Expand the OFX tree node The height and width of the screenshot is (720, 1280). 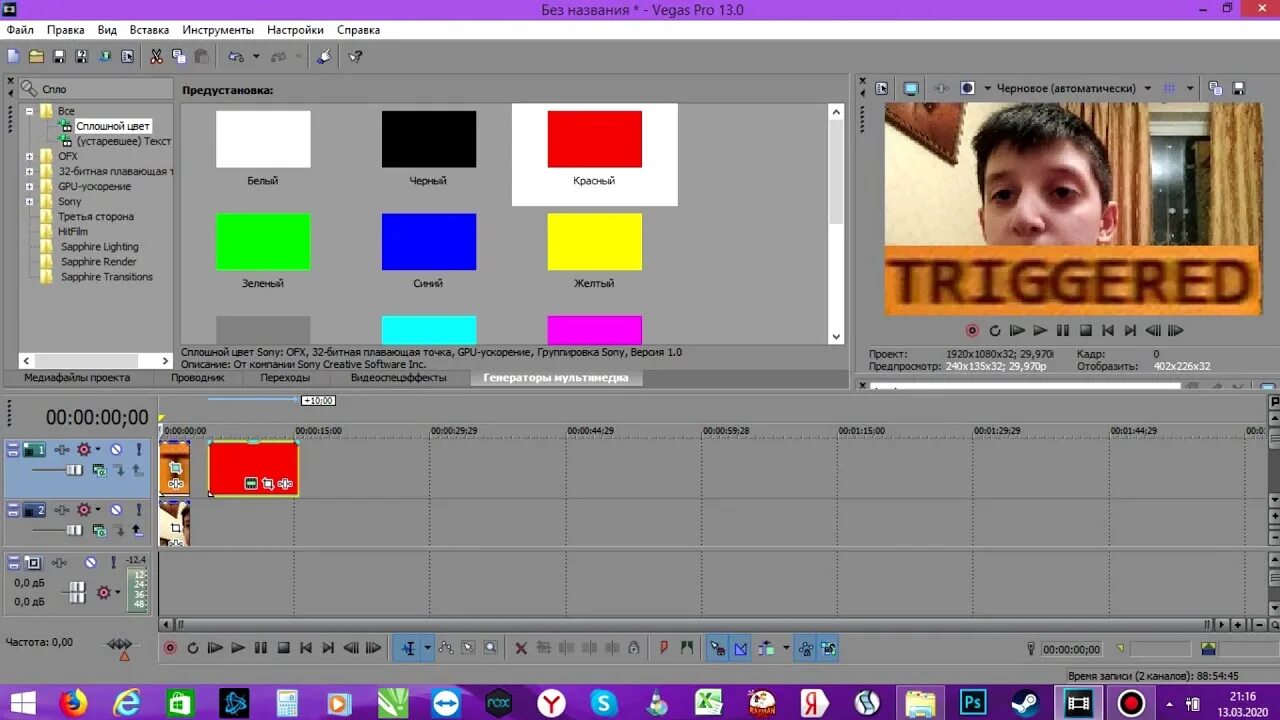(x=29, y=156)
